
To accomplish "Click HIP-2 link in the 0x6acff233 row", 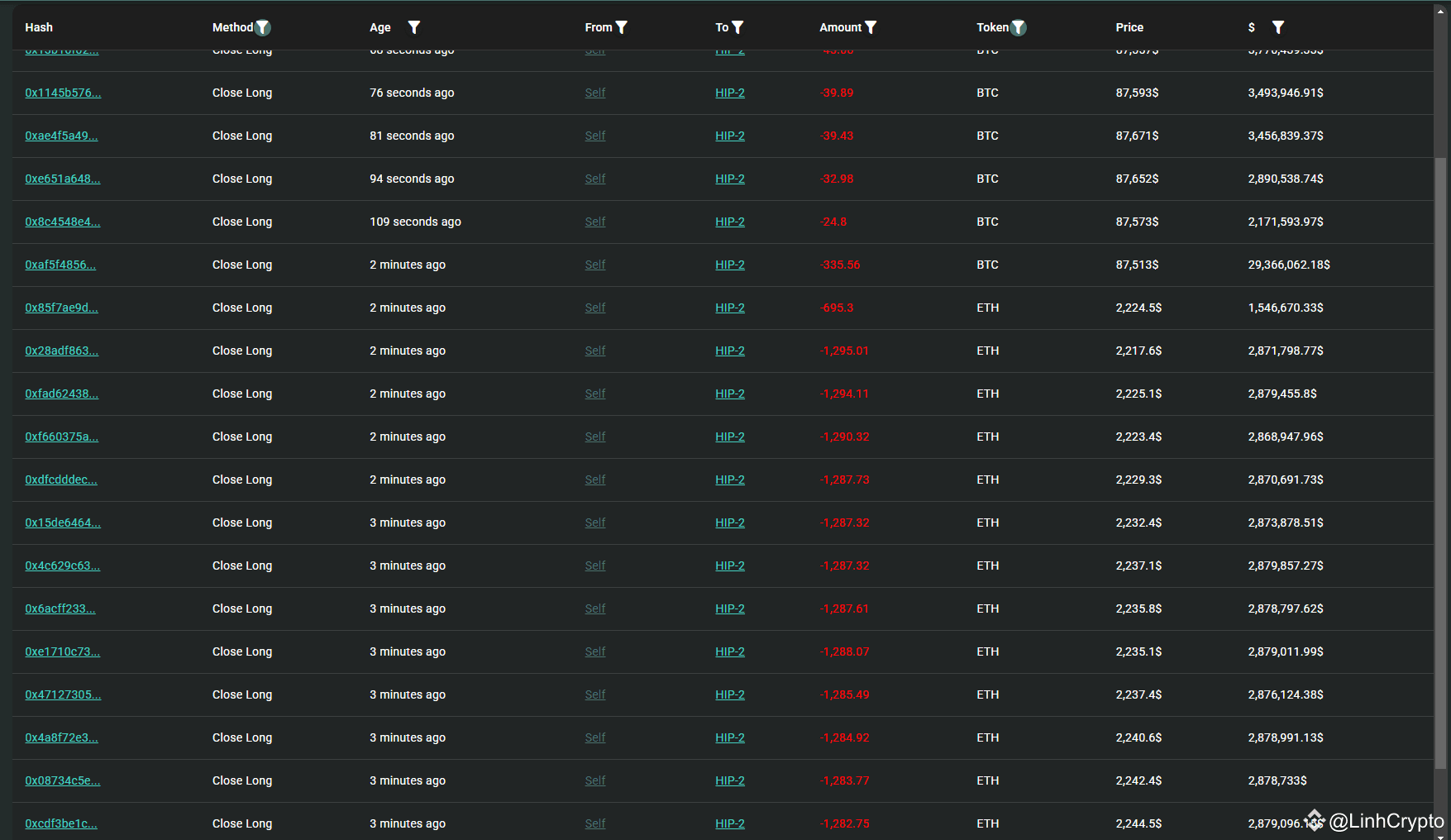I will click(x=730, y=609).
